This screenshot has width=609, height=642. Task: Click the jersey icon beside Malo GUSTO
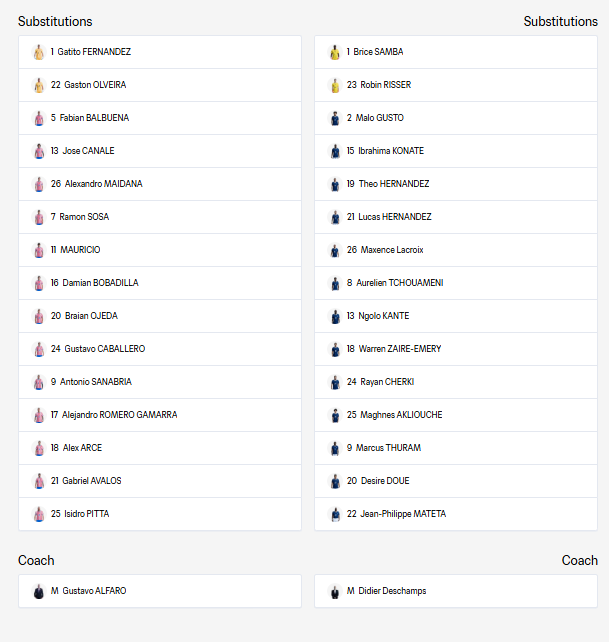(x=335, y=118)
